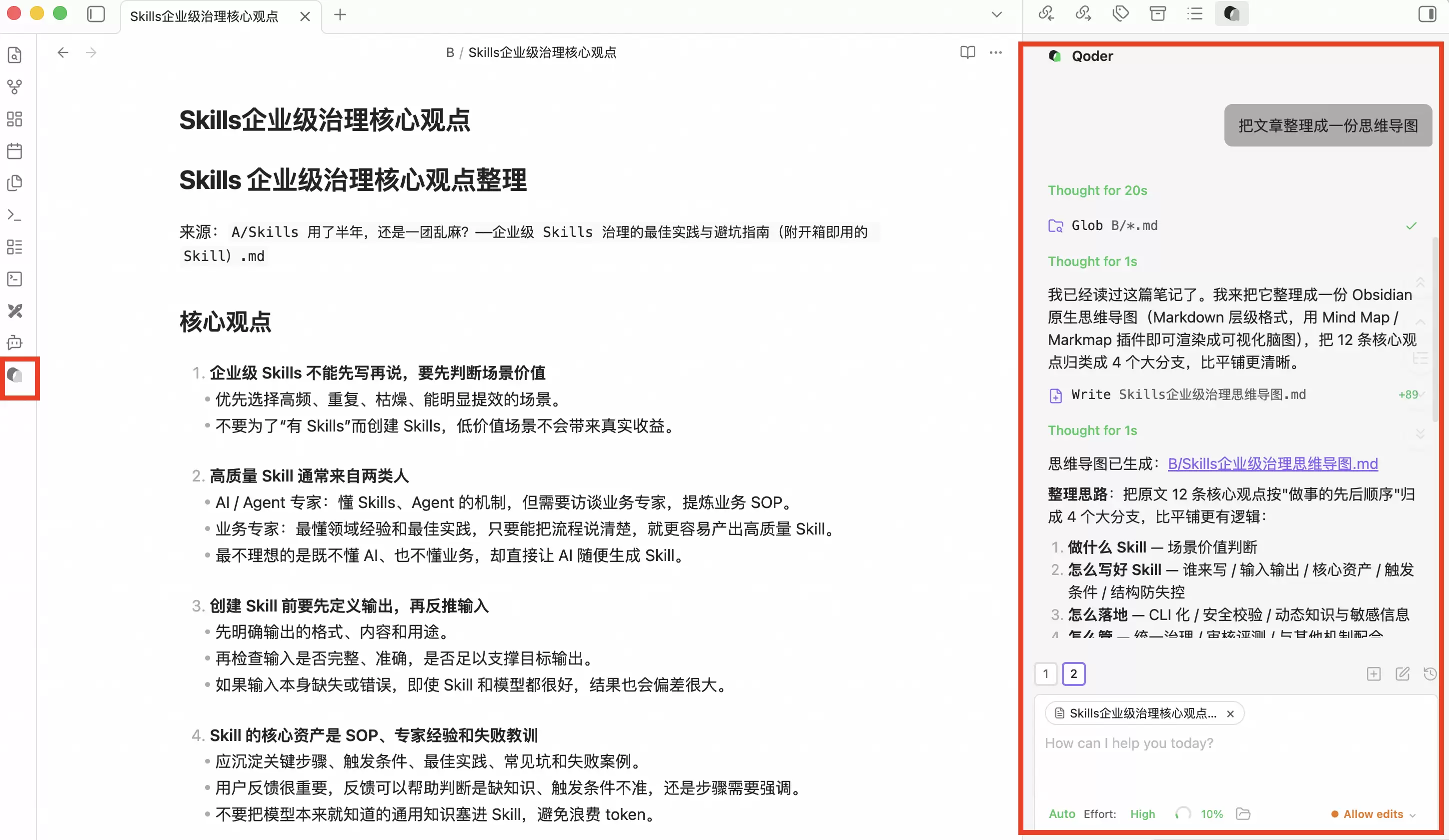
Task: Click the list-layout icon in left ribbon
Action: [15, 247]
